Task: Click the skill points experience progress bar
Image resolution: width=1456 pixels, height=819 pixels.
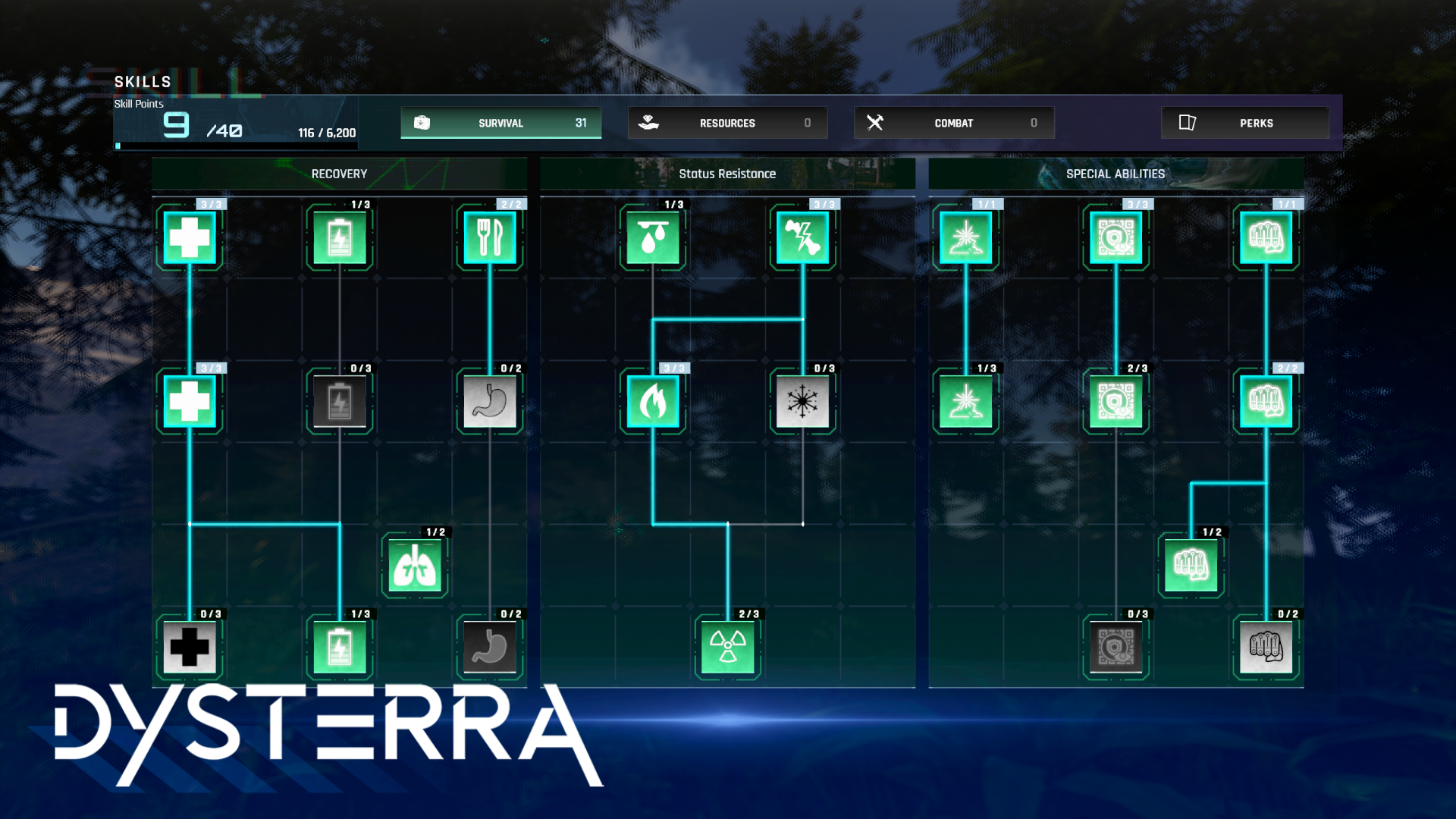Action: (x=235, y=146)
